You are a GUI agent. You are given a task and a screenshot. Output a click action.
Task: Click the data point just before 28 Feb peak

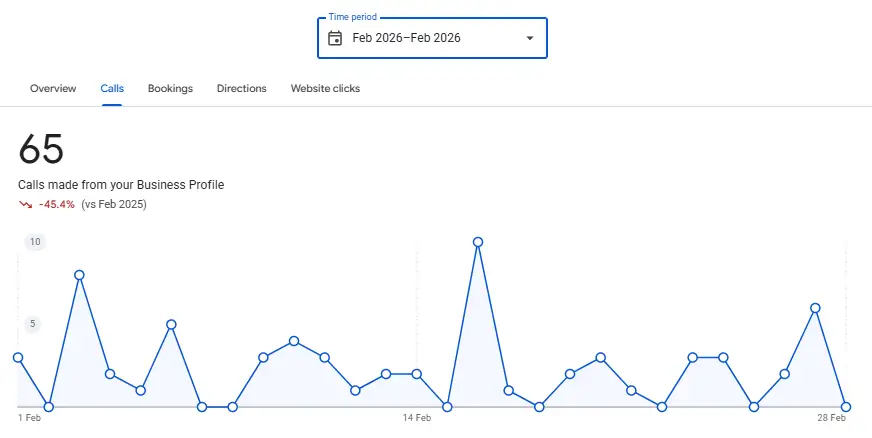pyautogui.click(x=785, y=374)
